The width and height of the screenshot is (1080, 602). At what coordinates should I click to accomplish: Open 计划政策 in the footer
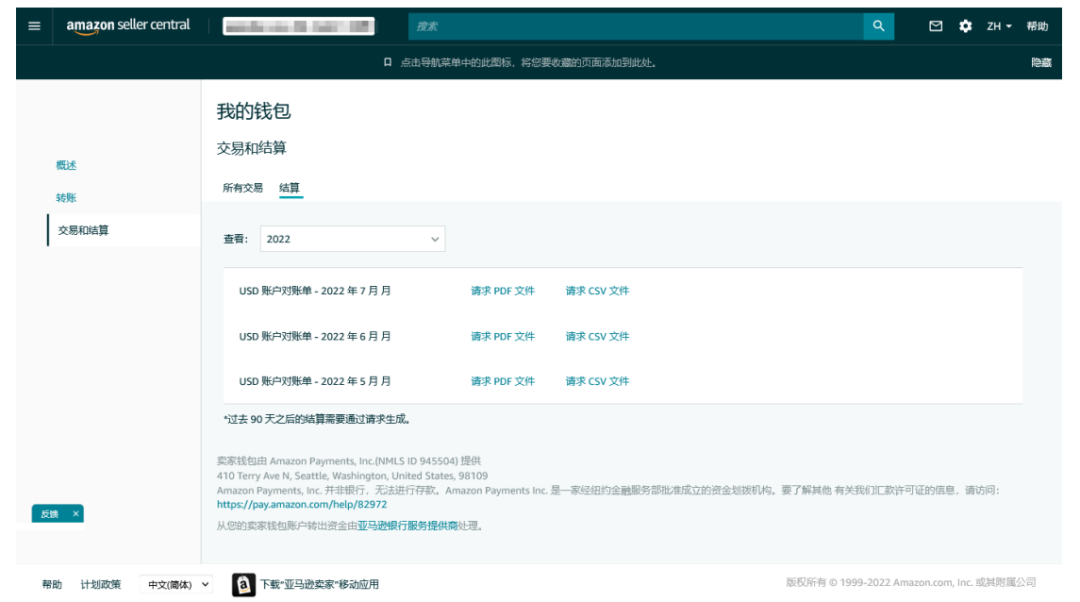pos(101,585)
